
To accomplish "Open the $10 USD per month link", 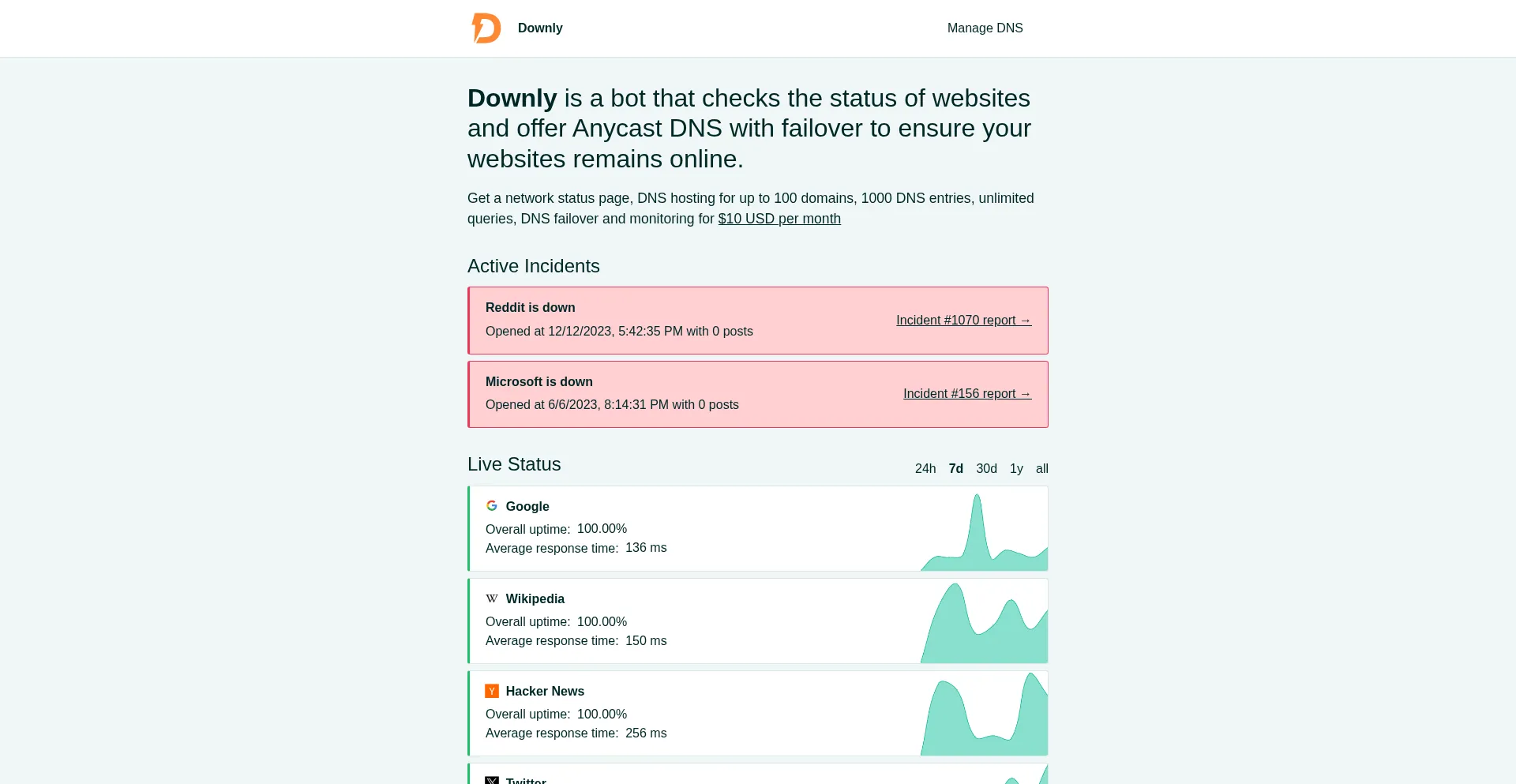I will pos(779,219).
